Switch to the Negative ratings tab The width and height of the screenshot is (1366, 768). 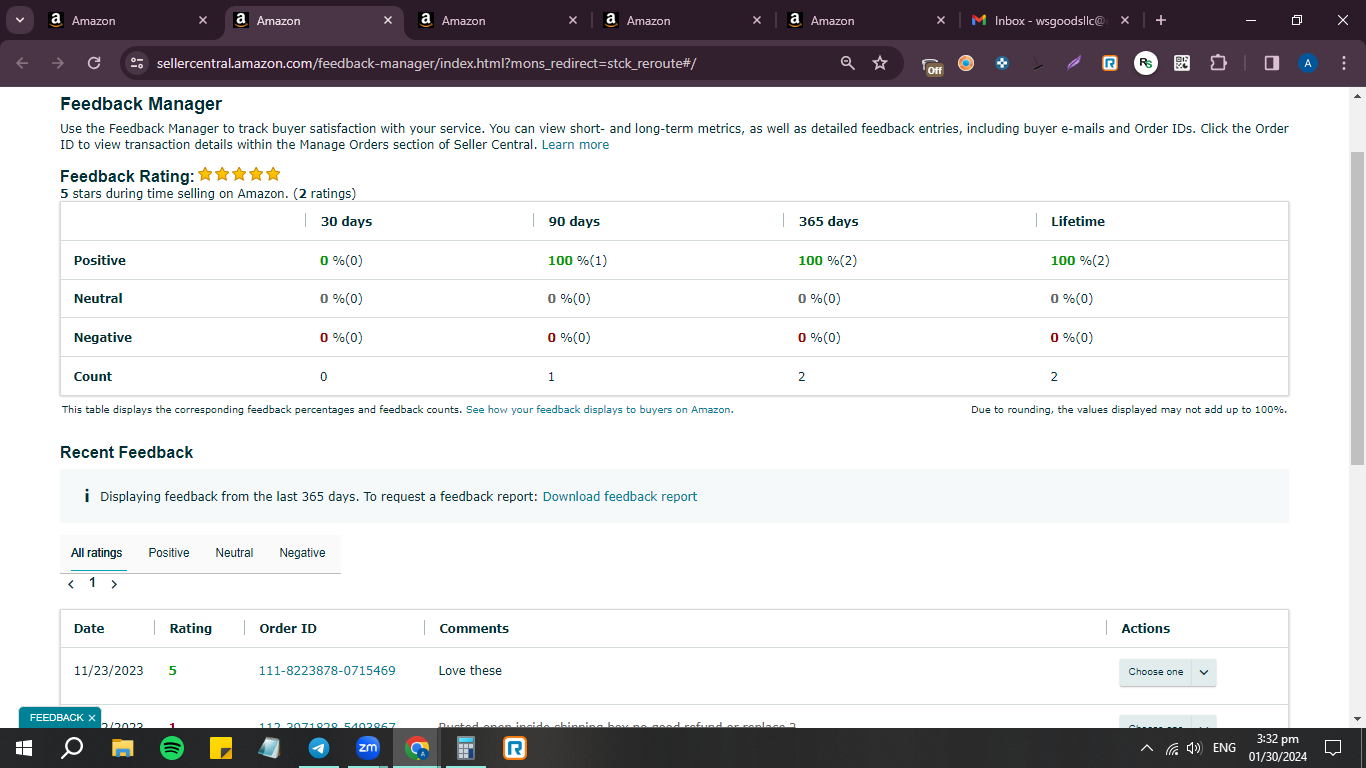coord(302,553)
